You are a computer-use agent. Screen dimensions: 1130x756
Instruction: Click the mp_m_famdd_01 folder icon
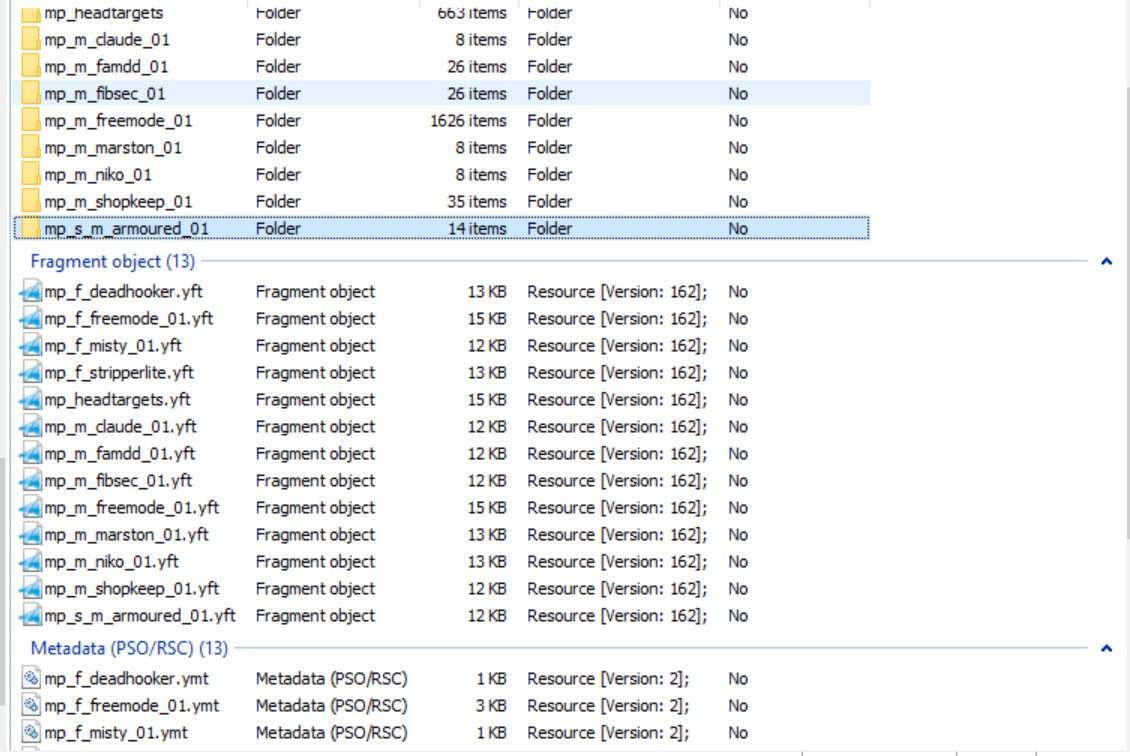pyautogui.click(x=30, y=66)
